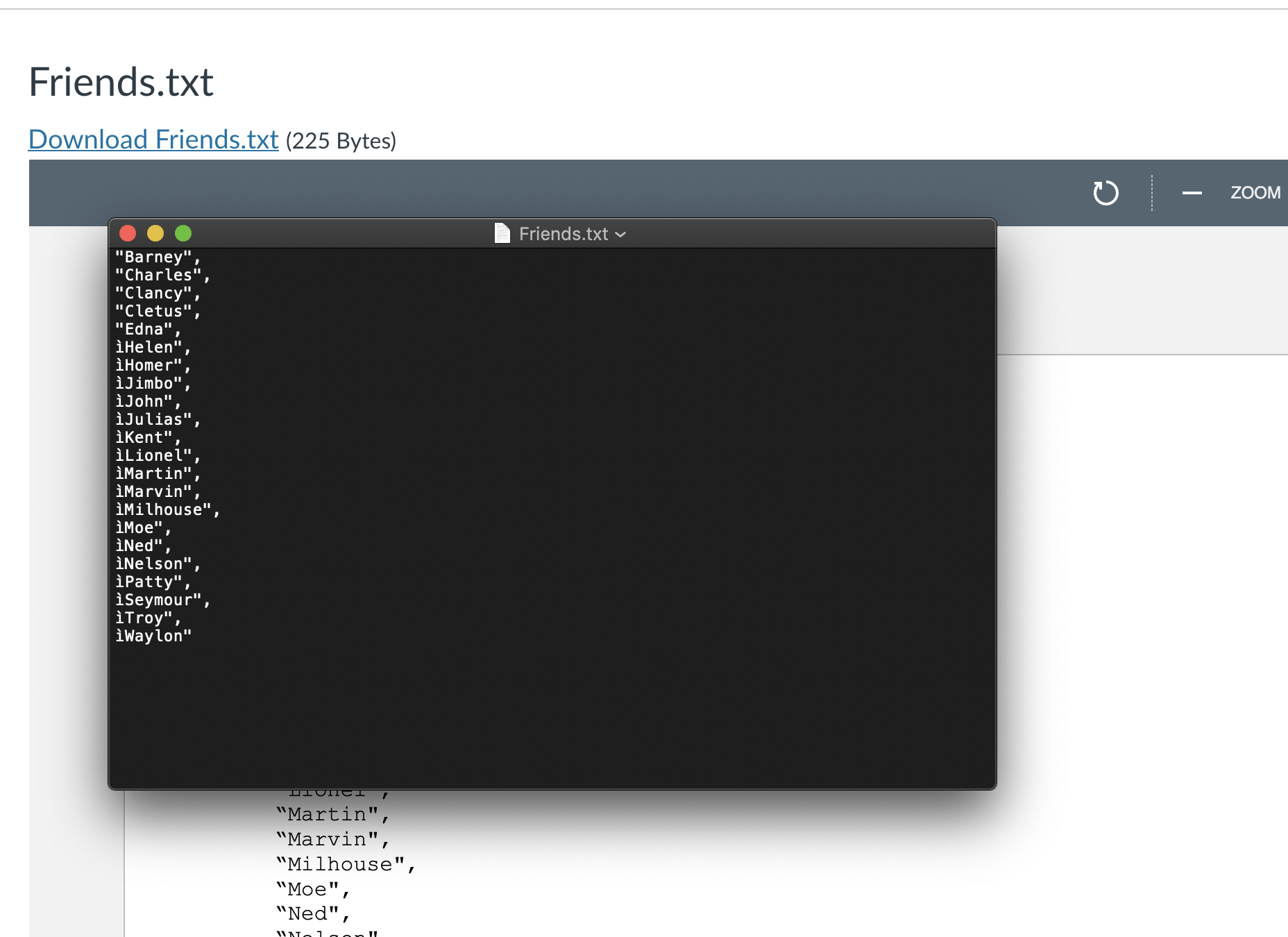
Task: Click the Ned line in the dark editor
Action: [x=143, y=546]
